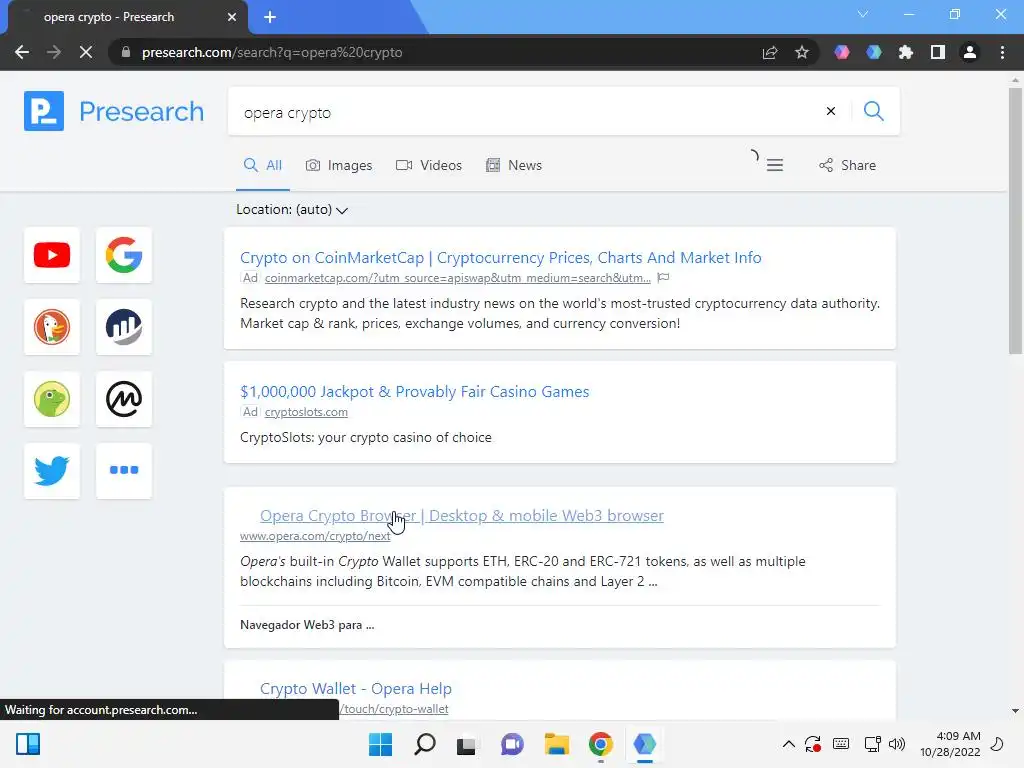
Task: Click the scrollbar down arrow
Action: [x=1015, y=711]
